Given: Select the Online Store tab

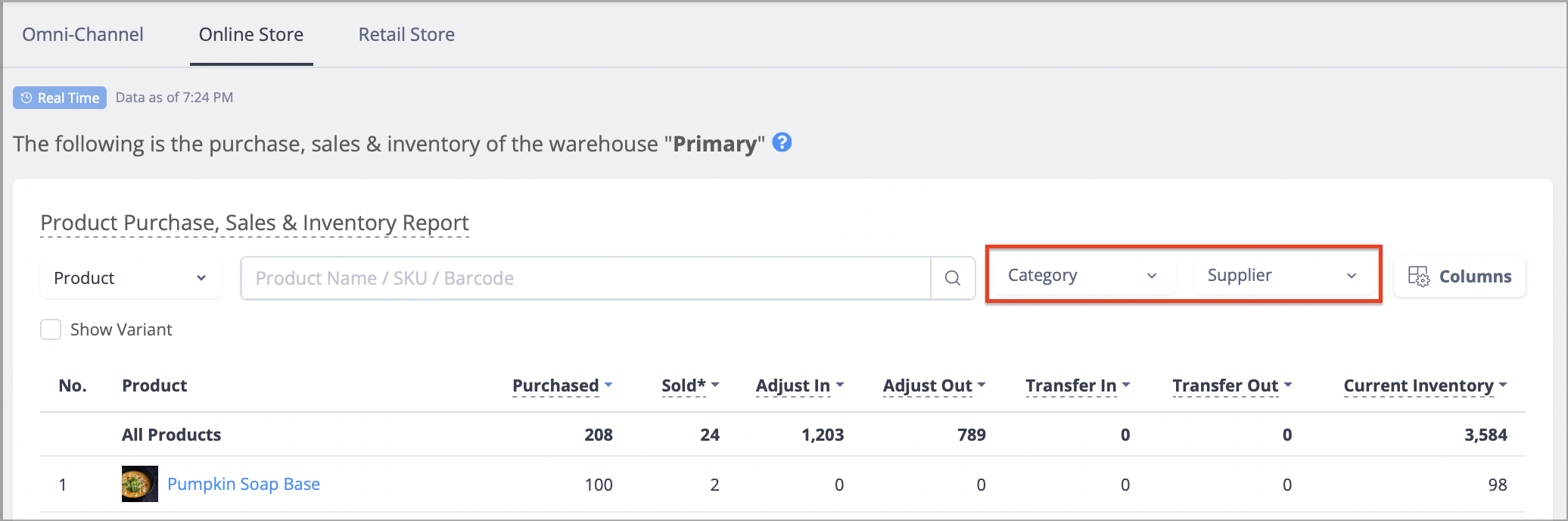Looking at the screenshot, I should (x=251, y=34).
